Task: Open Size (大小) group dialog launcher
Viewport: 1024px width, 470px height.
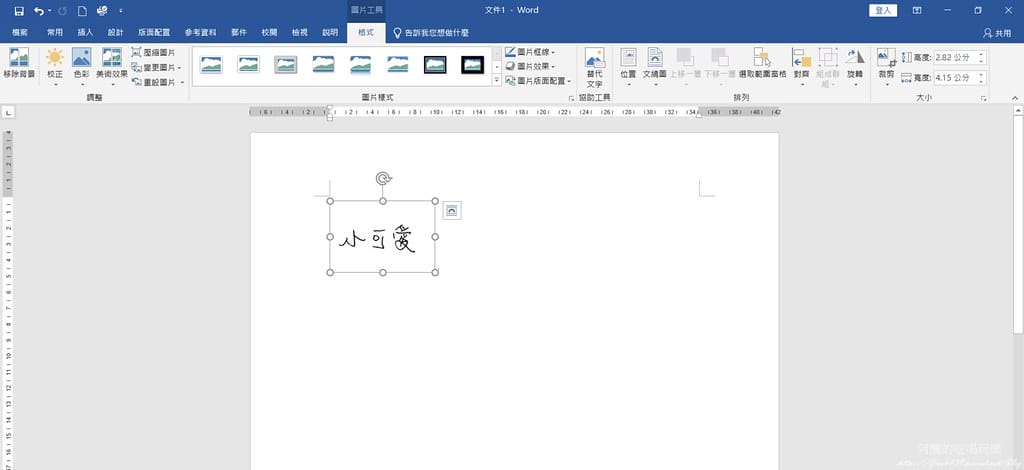Action: [x=984, y=98]
